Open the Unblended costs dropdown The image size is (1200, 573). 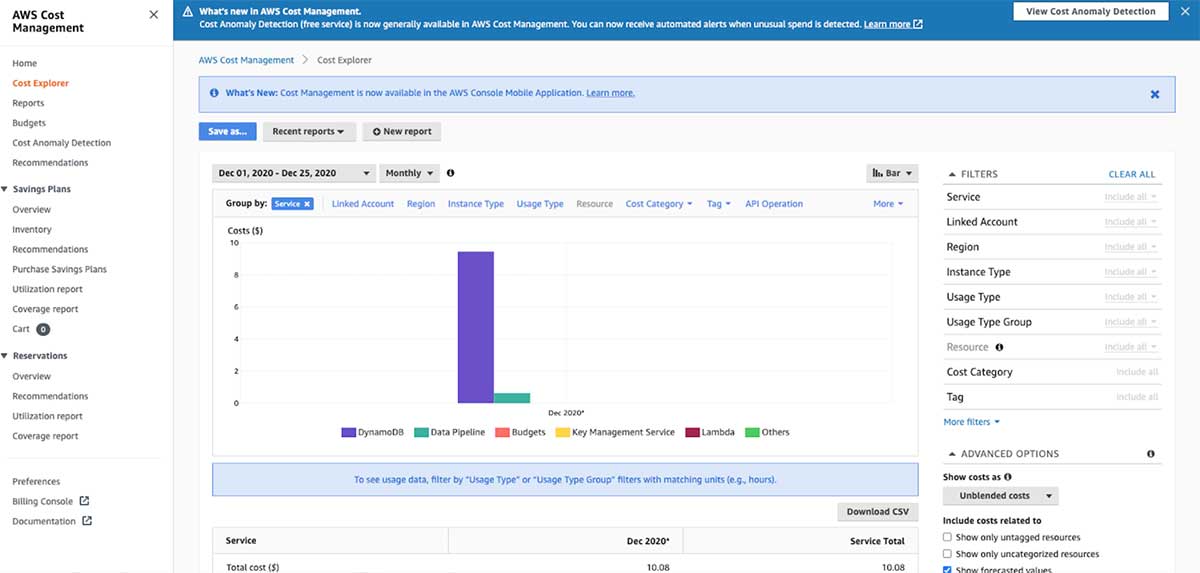(1001, 496)
